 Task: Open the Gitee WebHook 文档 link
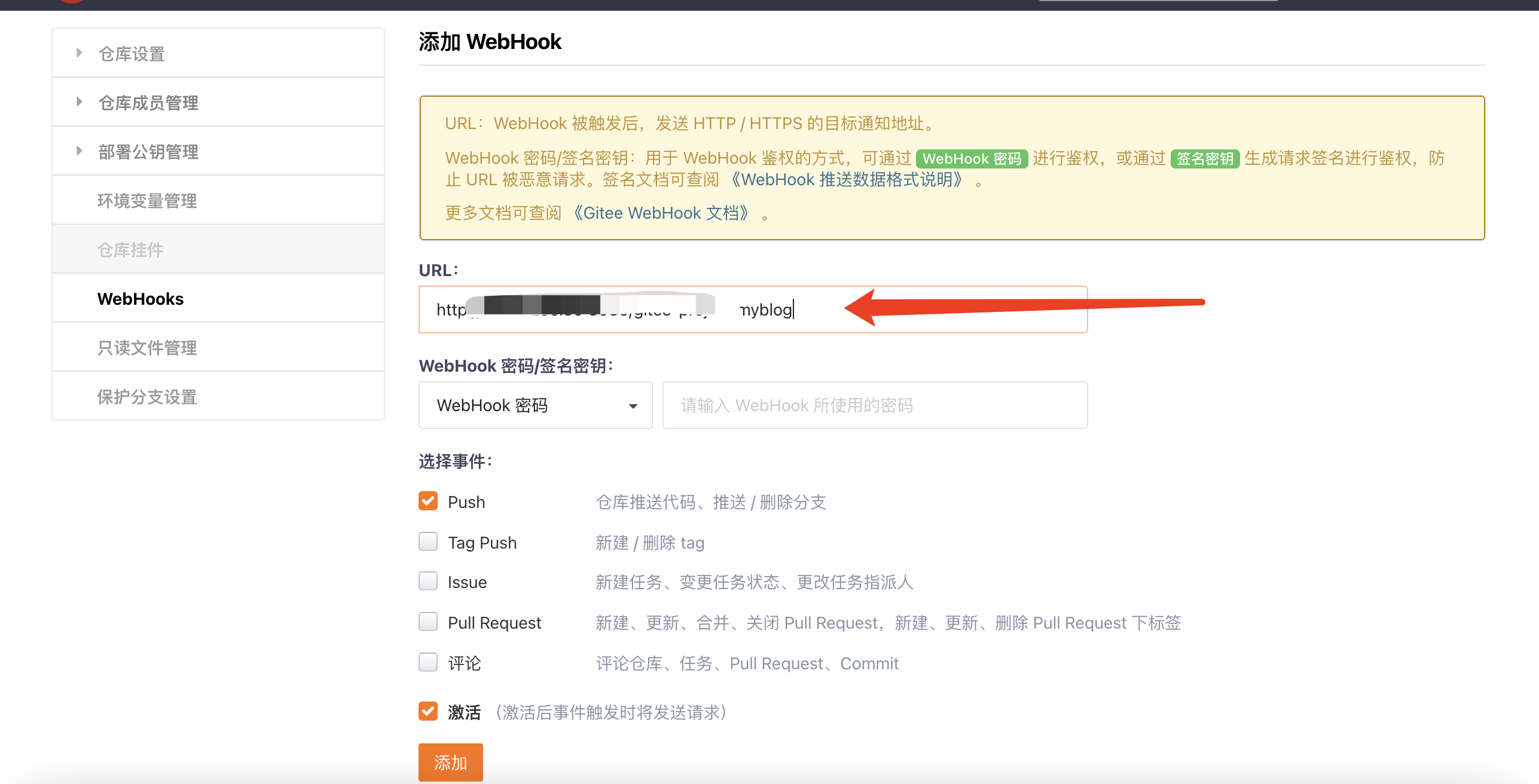pyautogui.click(x=661, y=213)
